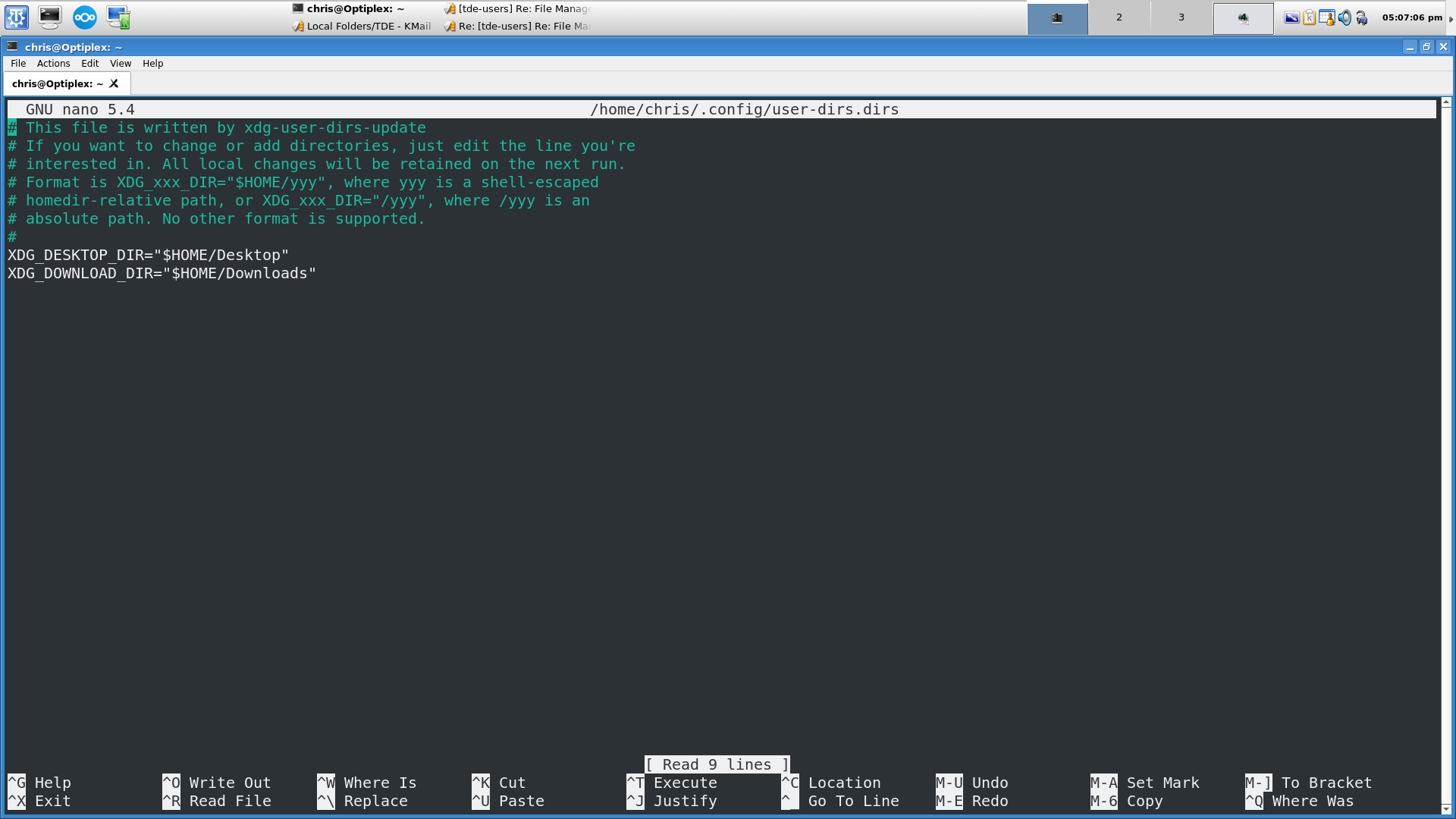Open the TDE main menu launcher
The image size is (1456, 819).
click(x=17, y=17)
